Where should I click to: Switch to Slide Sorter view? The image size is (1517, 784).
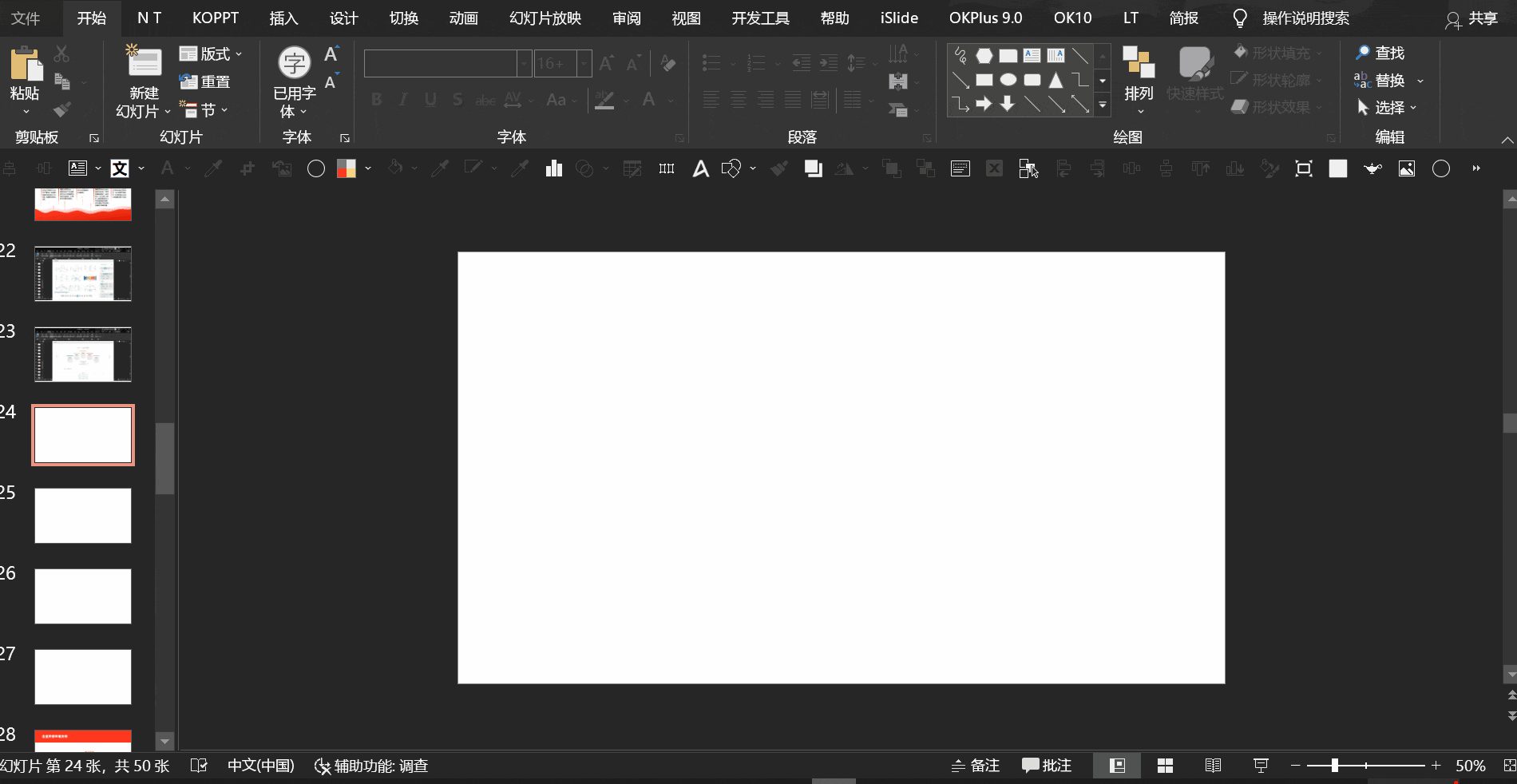point(1165,766)
